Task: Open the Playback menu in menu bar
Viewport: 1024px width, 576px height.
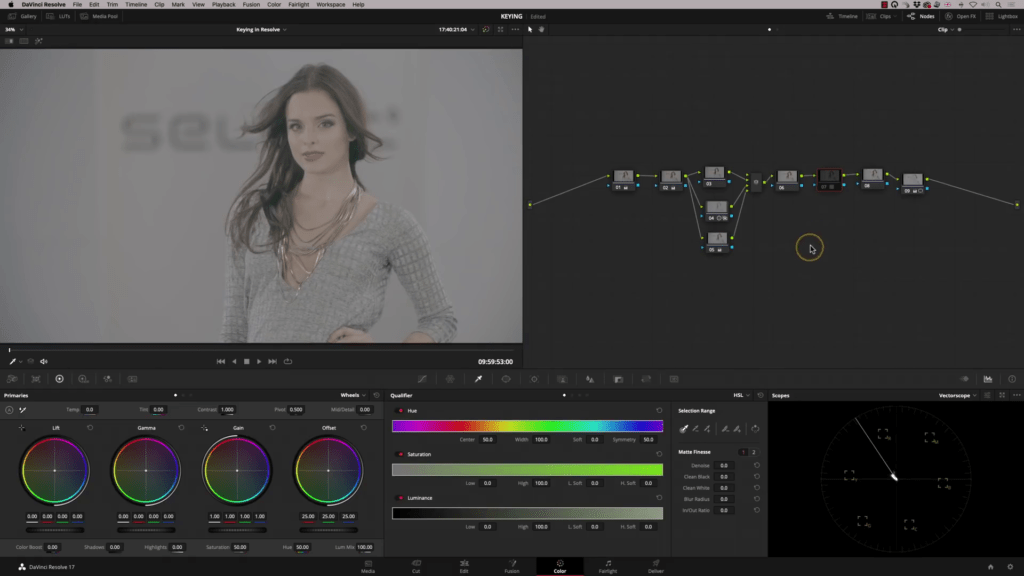Action: tap(223, 5)
